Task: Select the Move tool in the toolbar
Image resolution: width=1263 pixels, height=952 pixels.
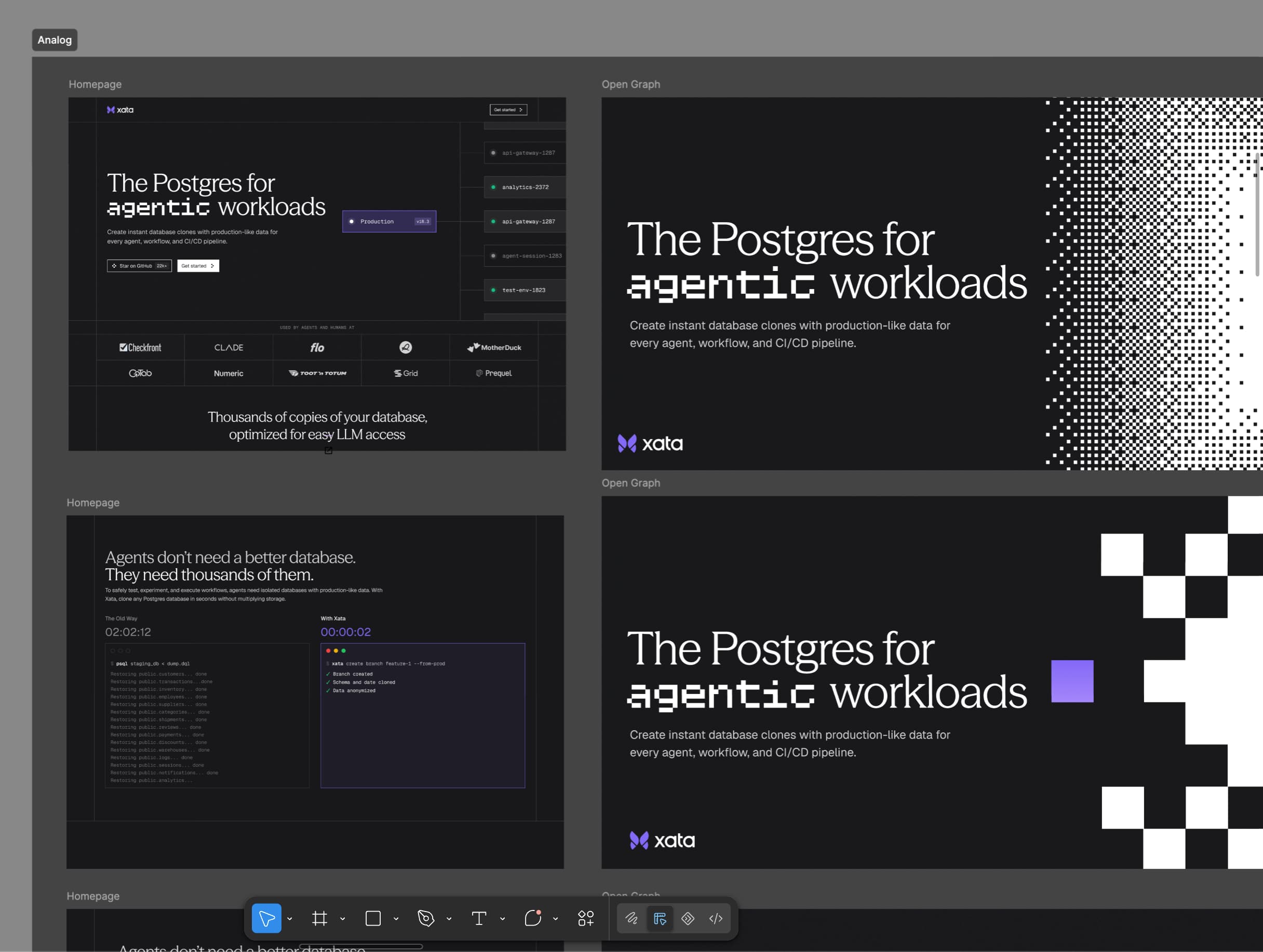Action: [x=266, y=918]
